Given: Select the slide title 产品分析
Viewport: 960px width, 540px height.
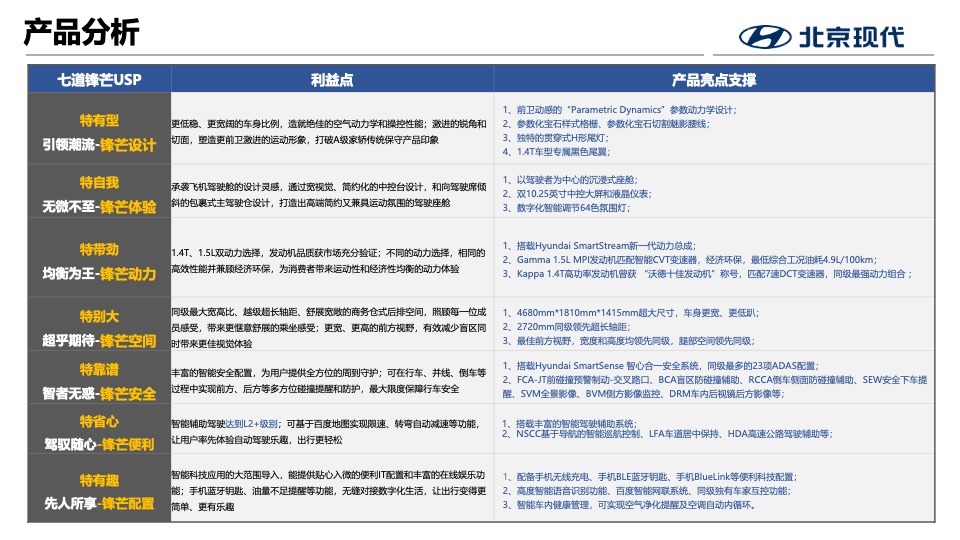Looking at the screenshot, I should click(x=81, y=32).
